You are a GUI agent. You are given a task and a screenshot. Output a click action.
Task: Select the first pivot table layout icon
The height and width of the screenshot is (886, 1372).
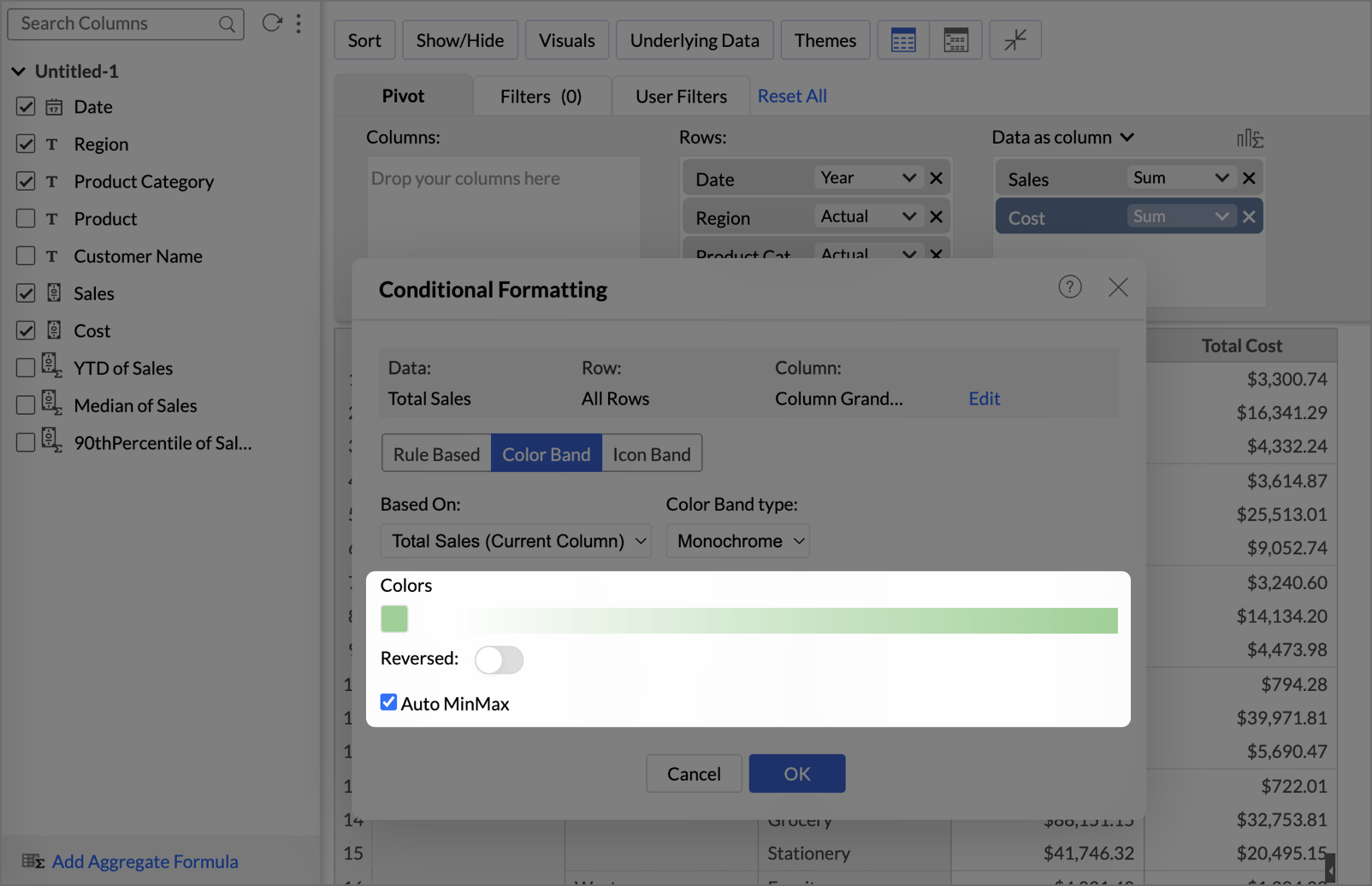903,40
